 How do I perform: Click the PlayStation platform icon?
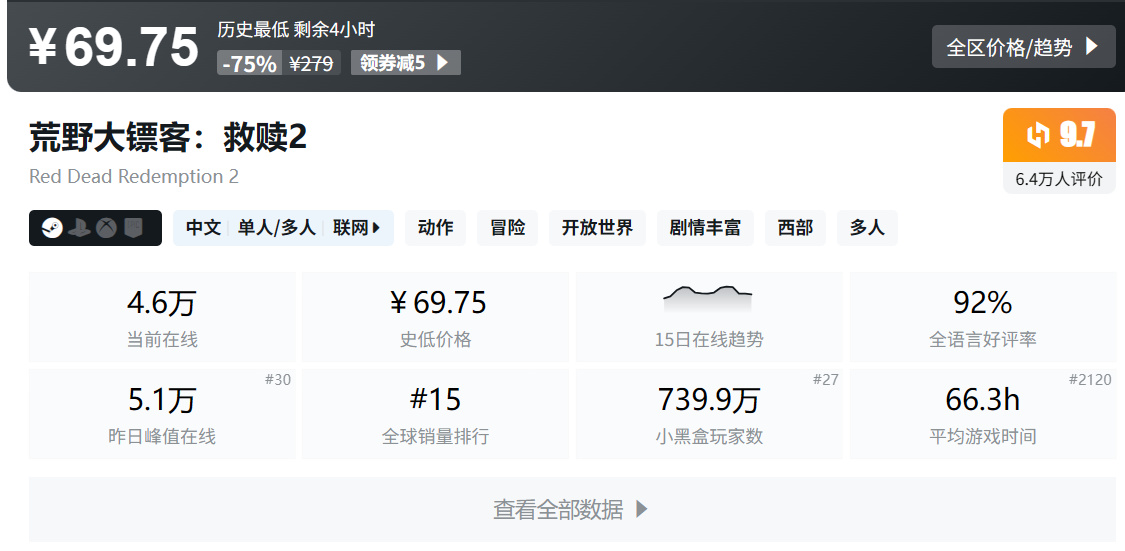pyautogui.click(x=80, y=228)
